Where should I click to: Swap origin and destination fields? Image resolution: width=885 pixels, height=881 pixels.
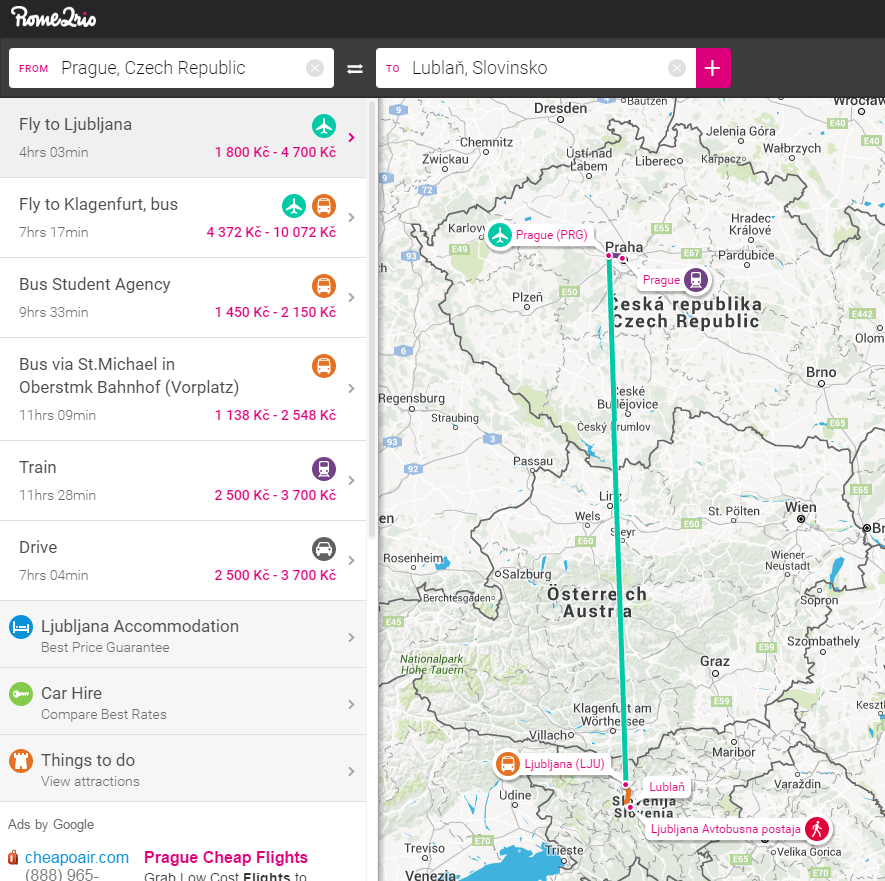tap(355, 69)
